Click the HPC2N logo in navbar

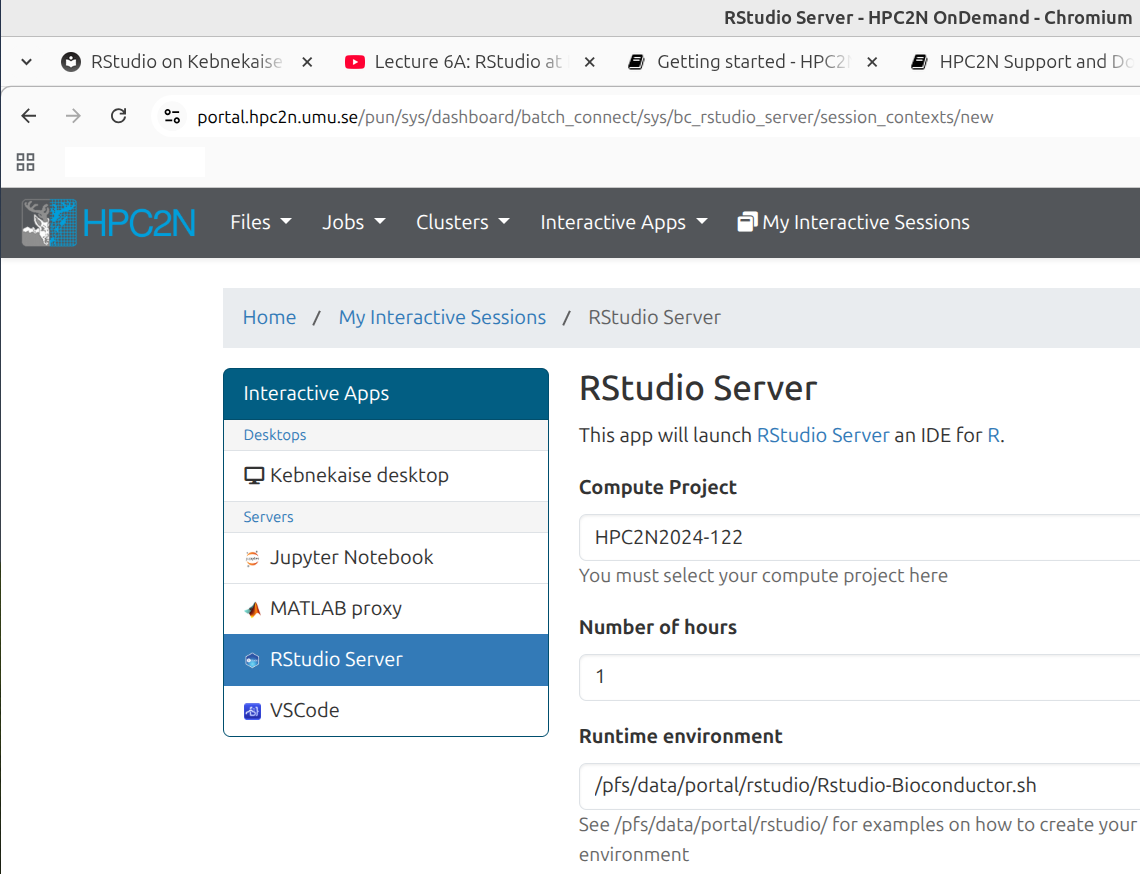tap(108, 222)
